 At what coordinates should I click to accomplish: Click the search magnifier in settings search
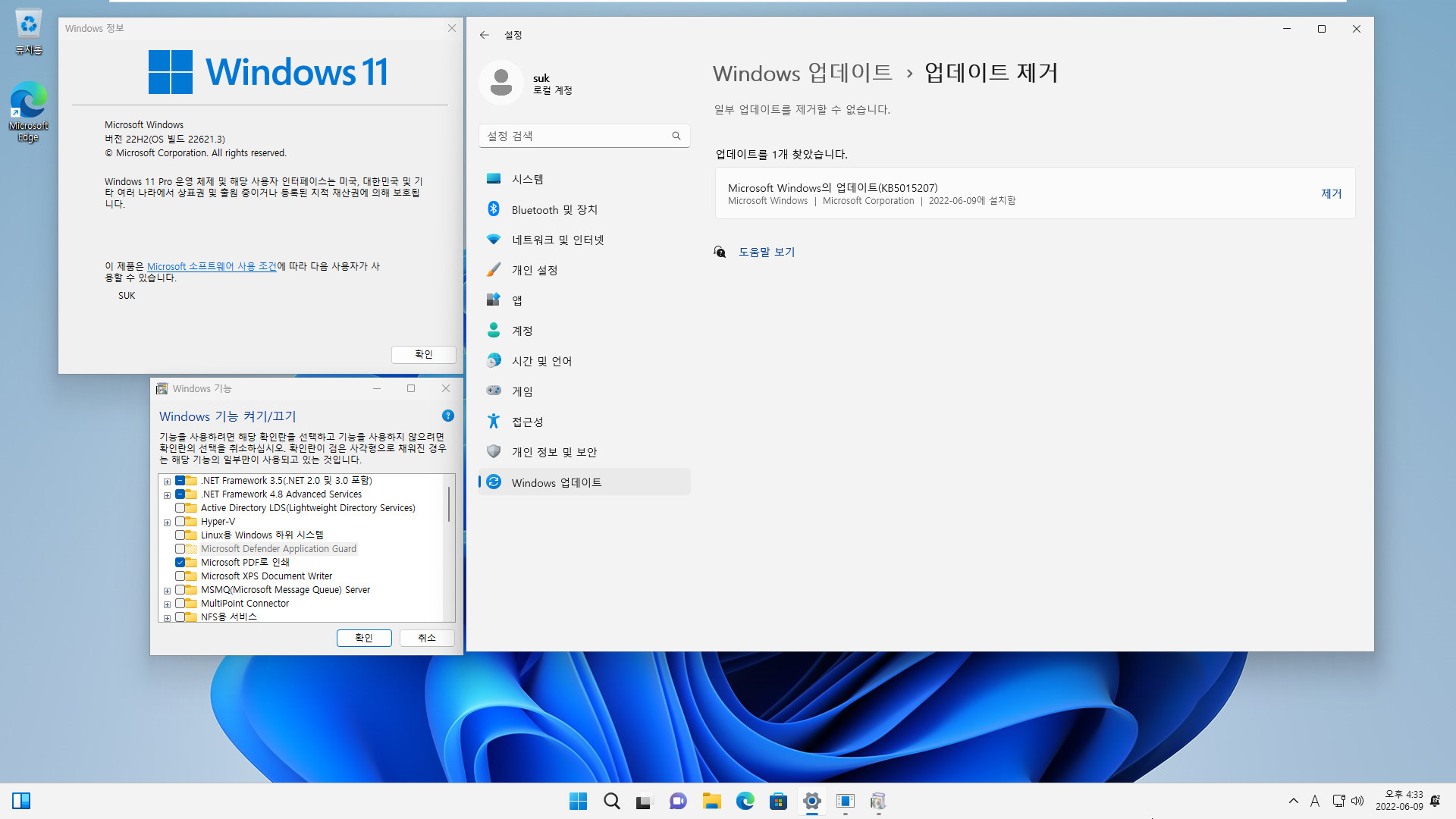tap(676, 136)
